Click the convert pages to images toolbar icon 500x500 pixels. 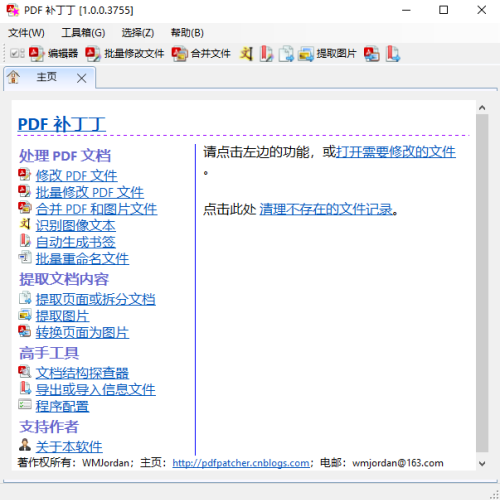372,53
